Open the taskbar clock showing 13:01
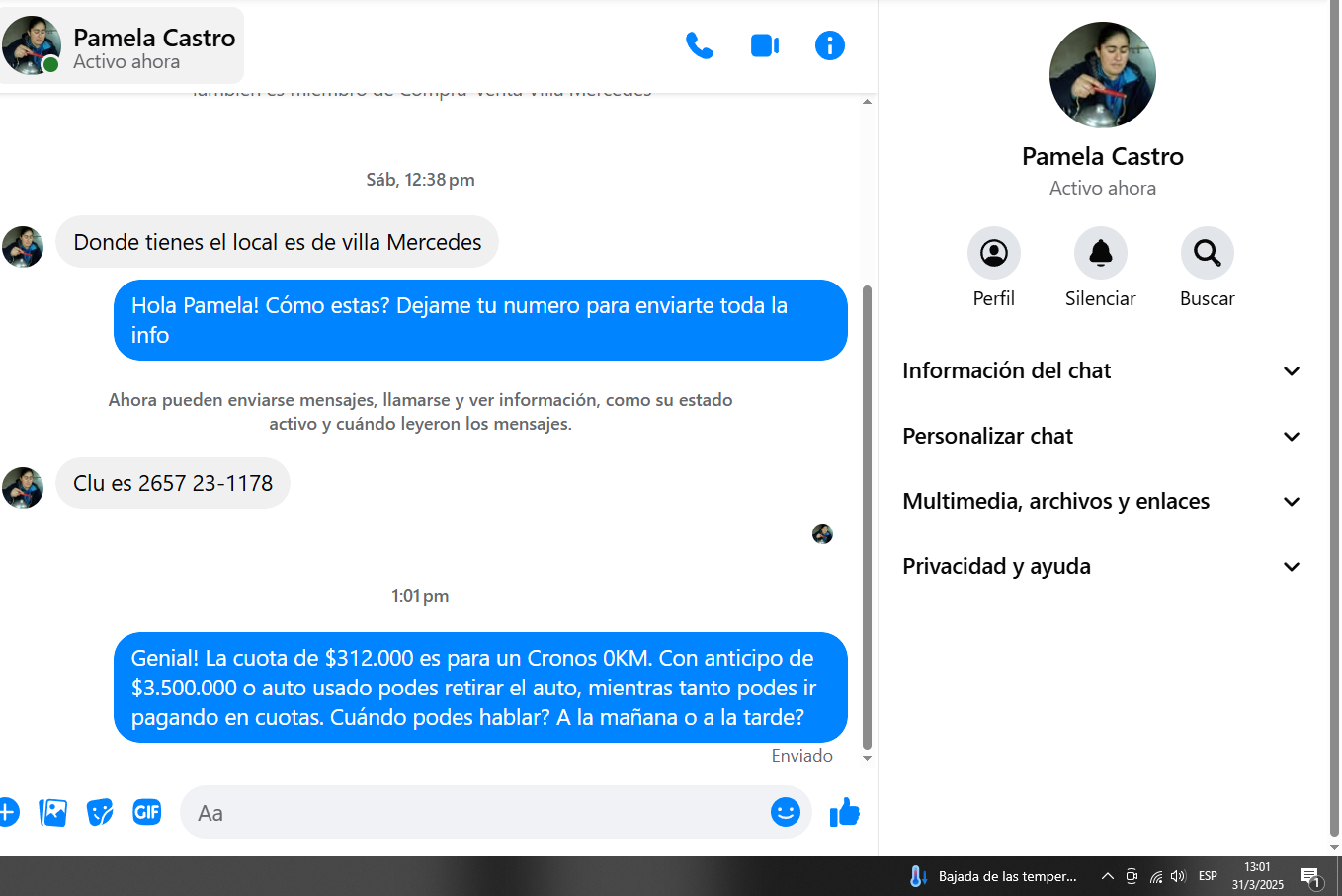Viewport: 1342px width, 896px height. 1258,876
